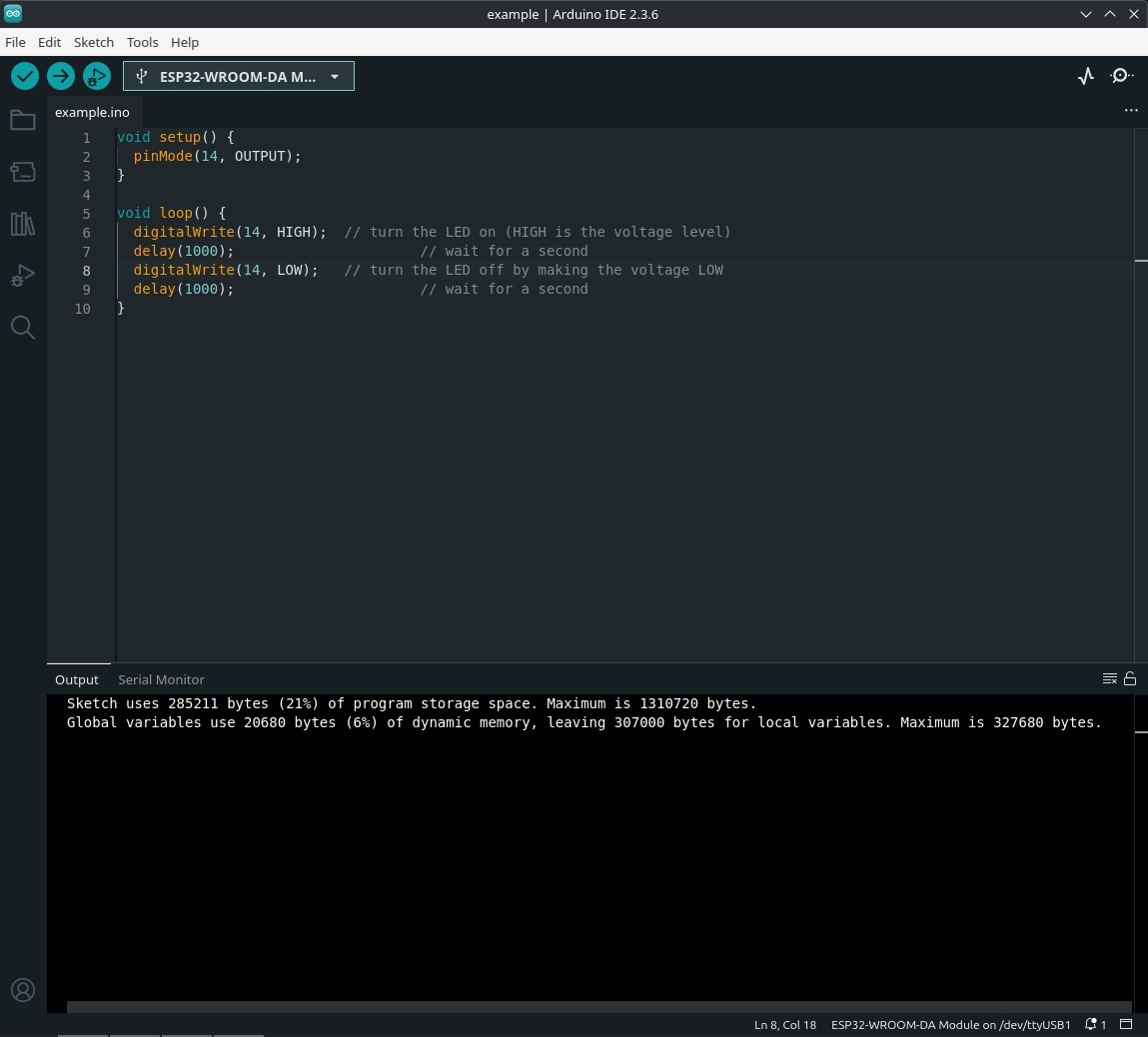
Task: Toggle the bottom panel visibility icon
Action: [x=1126, y=1024]
